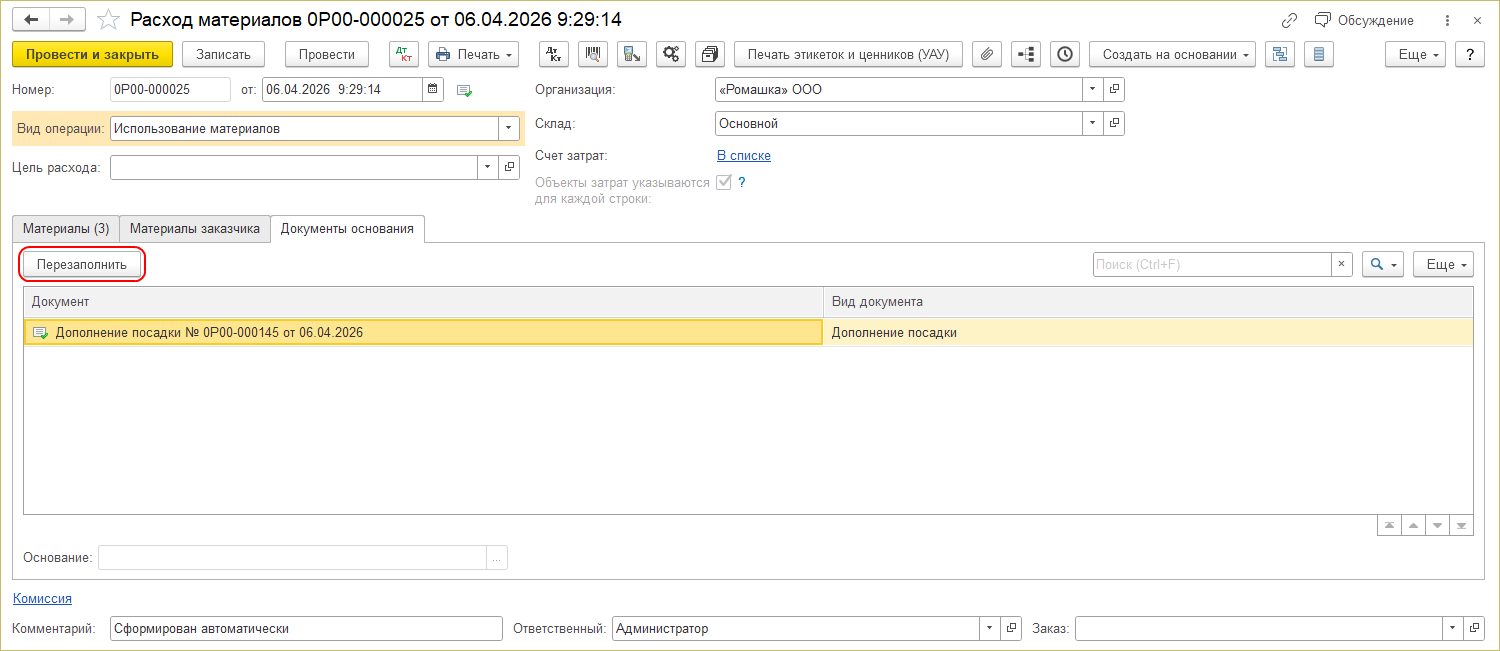This screenshot has width=1500, height=651.
Task: Click Печать этикеток и ценников (УАУ)
Action: [x=848, y=54]
